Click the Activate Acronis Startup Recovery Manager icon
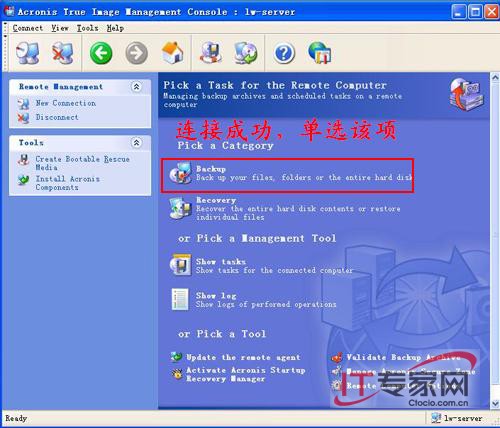This screenshot has height=428, width=500. pyautogui.click(x=177, y=374)
